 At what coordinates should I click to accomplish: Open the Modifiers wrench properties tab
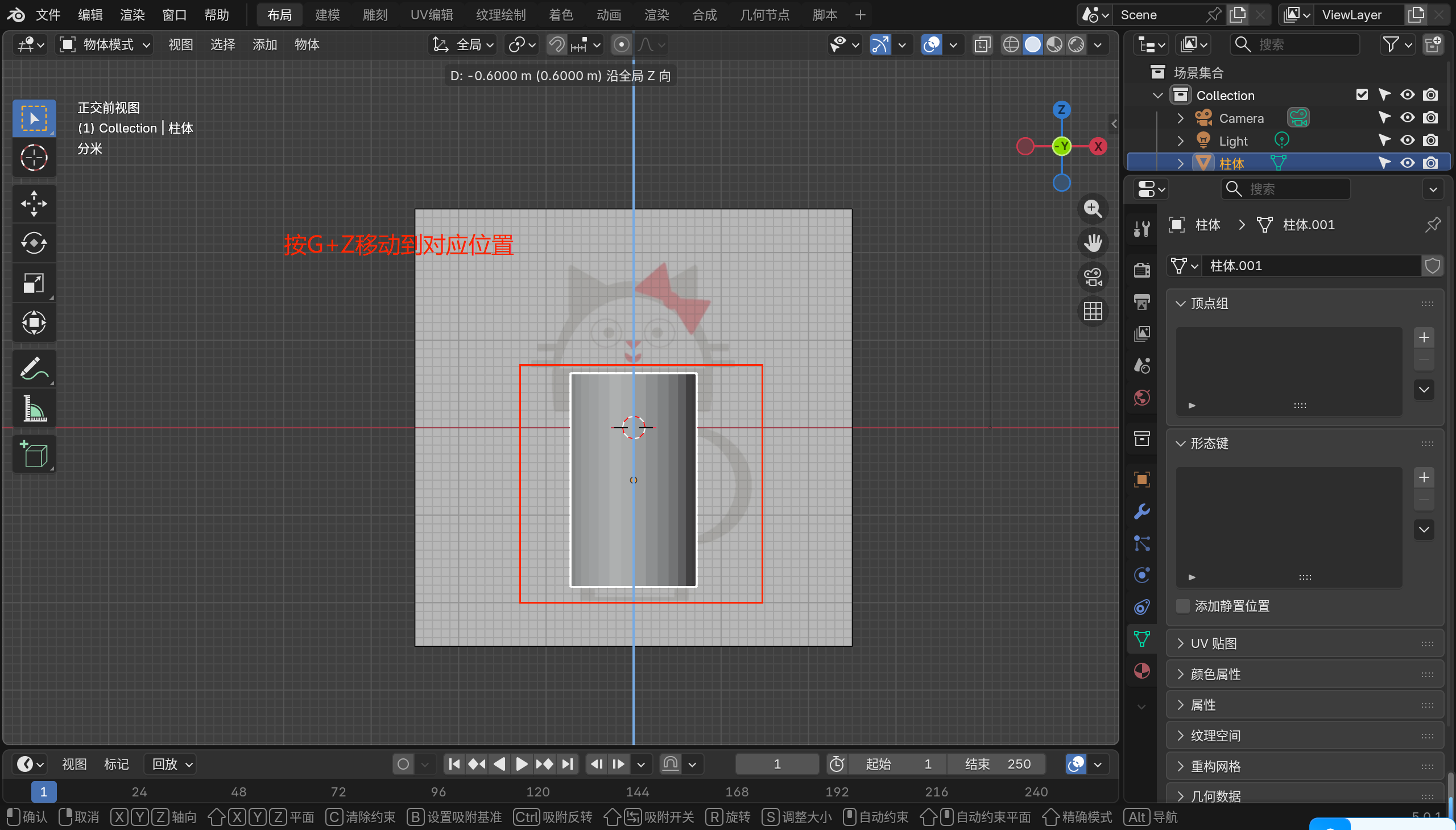point(1141,511)
